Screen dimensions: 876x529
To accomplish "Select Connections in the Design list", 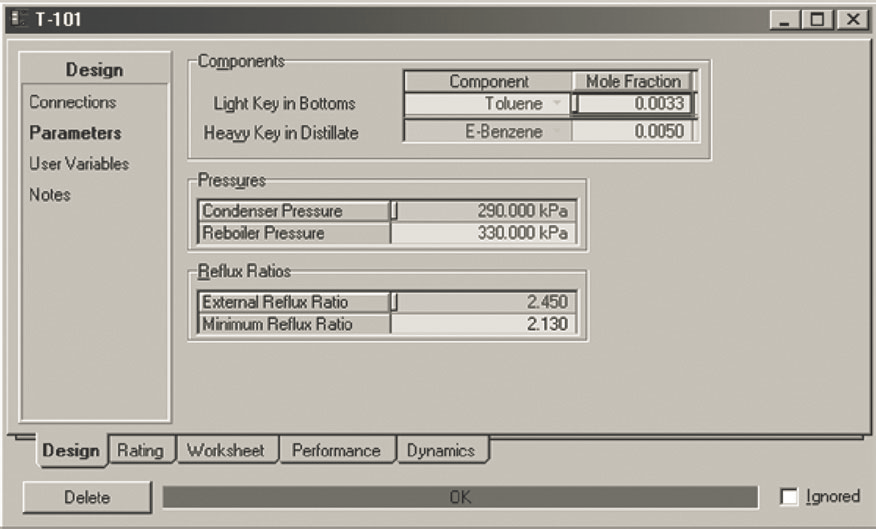I will tap(72, 102).
